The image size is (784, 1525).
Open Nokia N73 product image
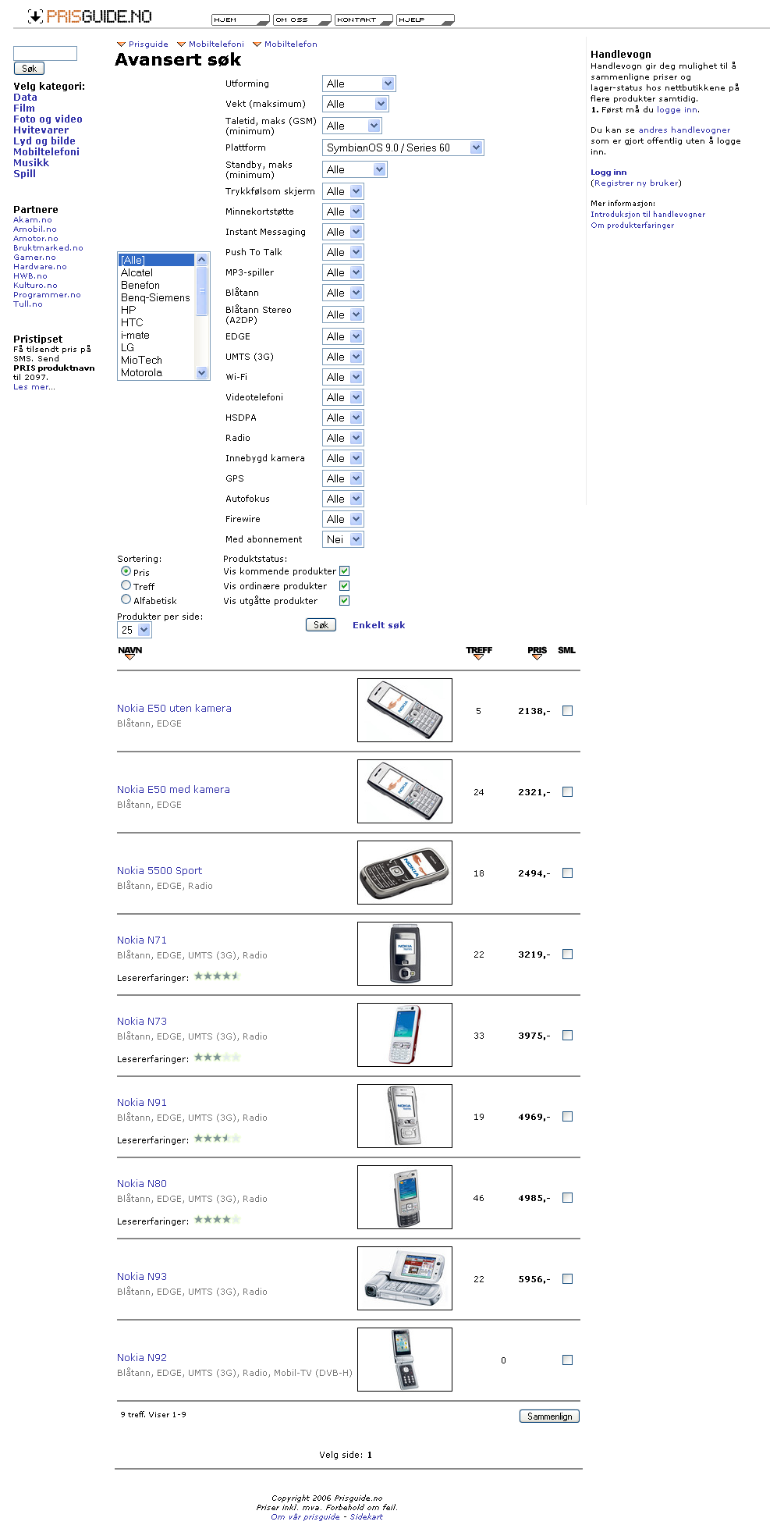coord(405,1035)
